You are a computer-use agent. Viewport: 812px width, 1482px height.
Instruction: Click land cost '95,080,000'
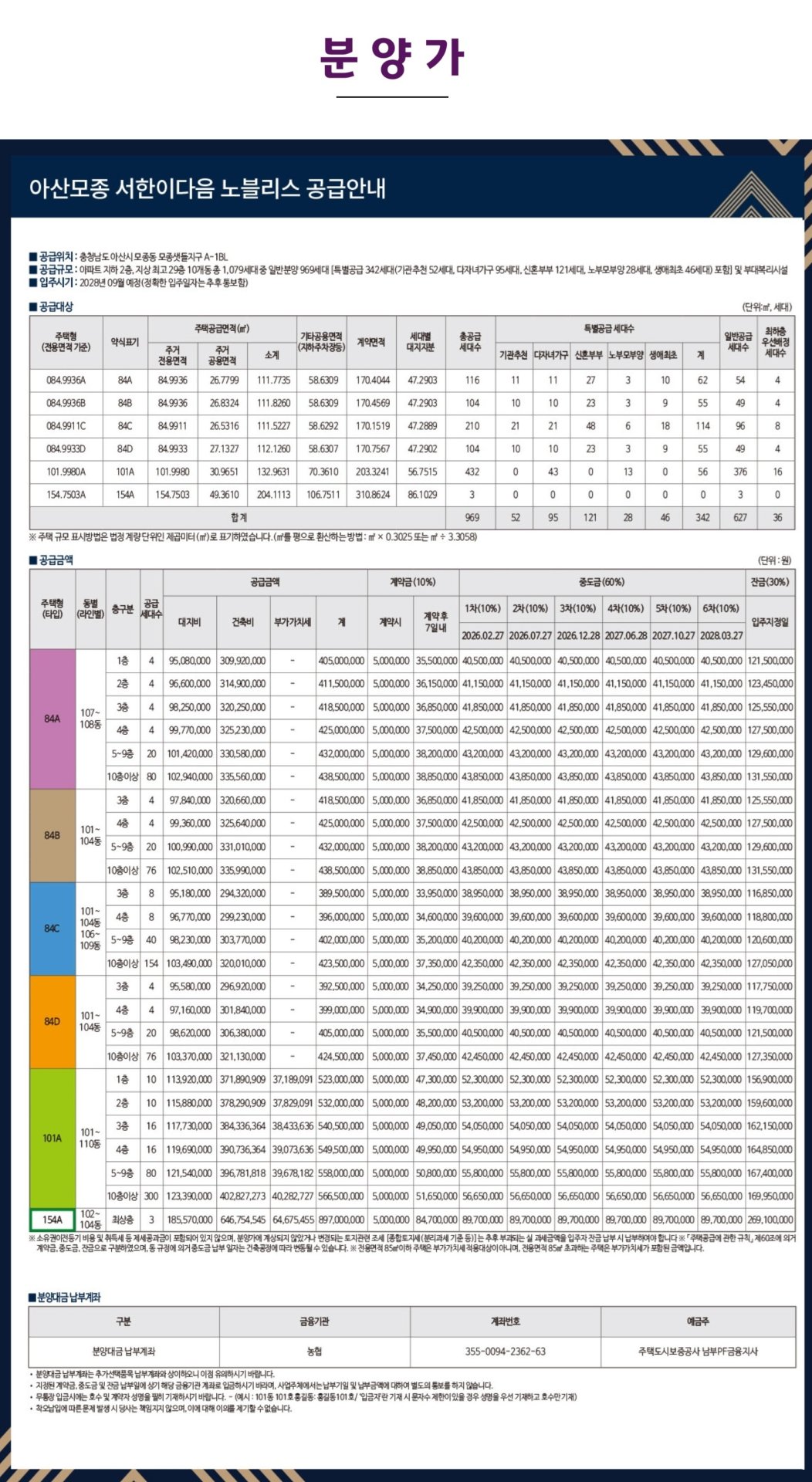coord(190,661)
